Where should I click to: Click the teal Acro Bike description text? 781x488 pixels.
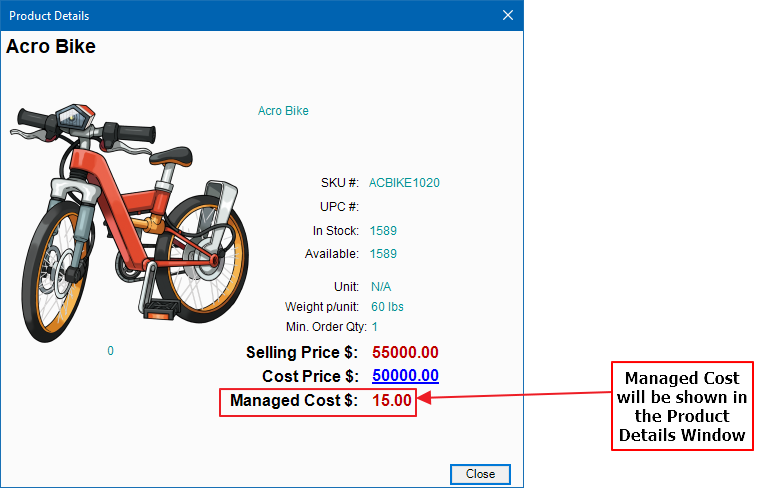283,111
